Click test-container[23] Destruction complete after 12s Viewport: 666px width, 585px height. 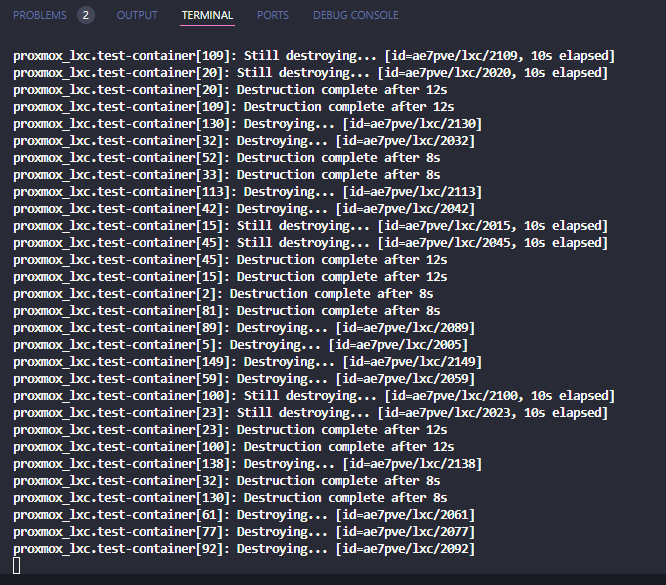click(230, 430)
